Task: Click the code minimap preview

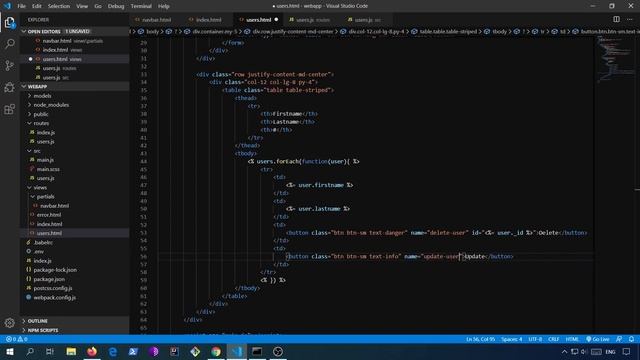Action: pyautogui.click(x=615, y=60)
